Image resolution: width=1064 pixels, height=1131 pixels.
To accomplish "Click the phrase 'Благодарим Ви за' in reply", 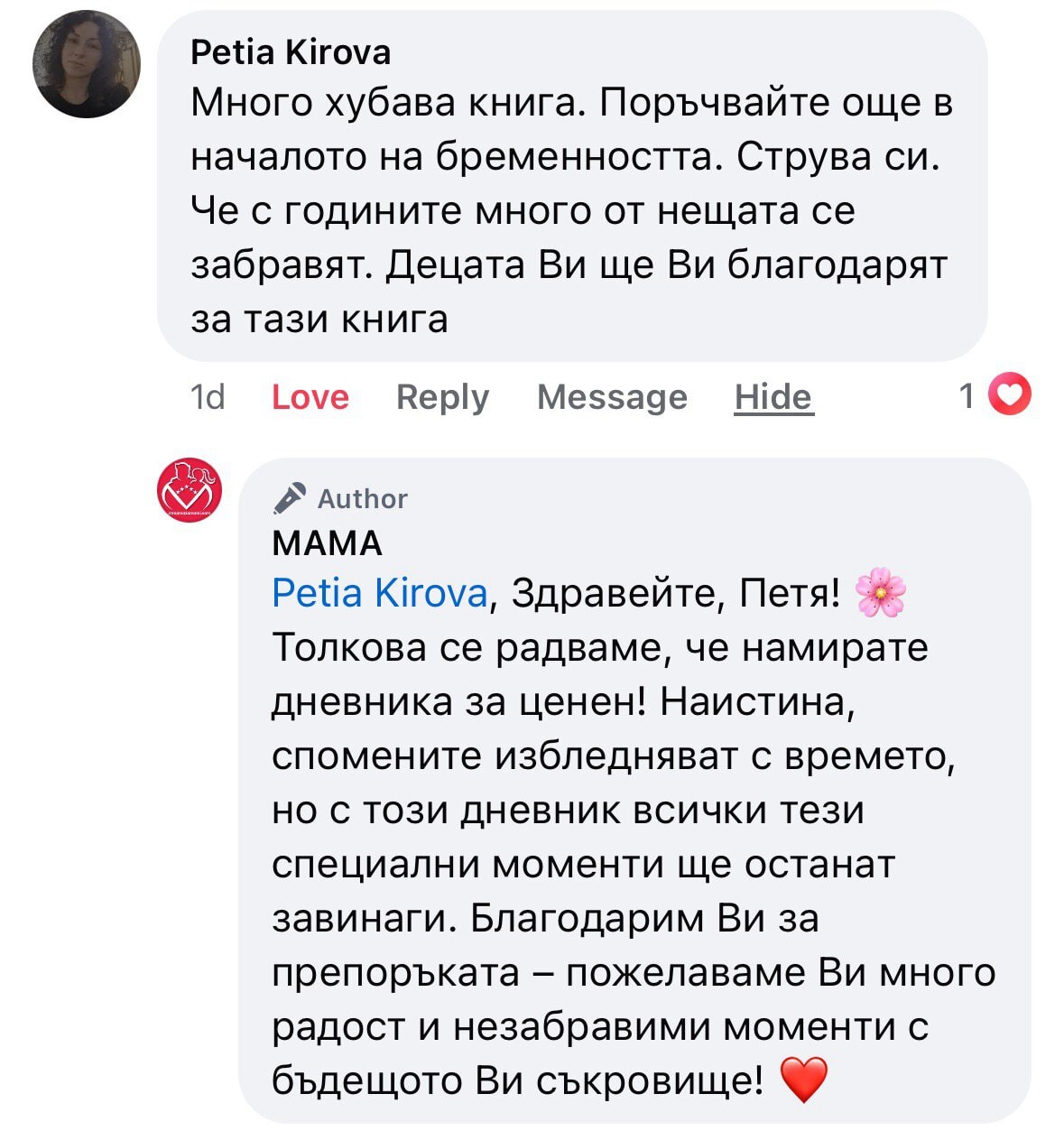I will click(x=644, y=918).
